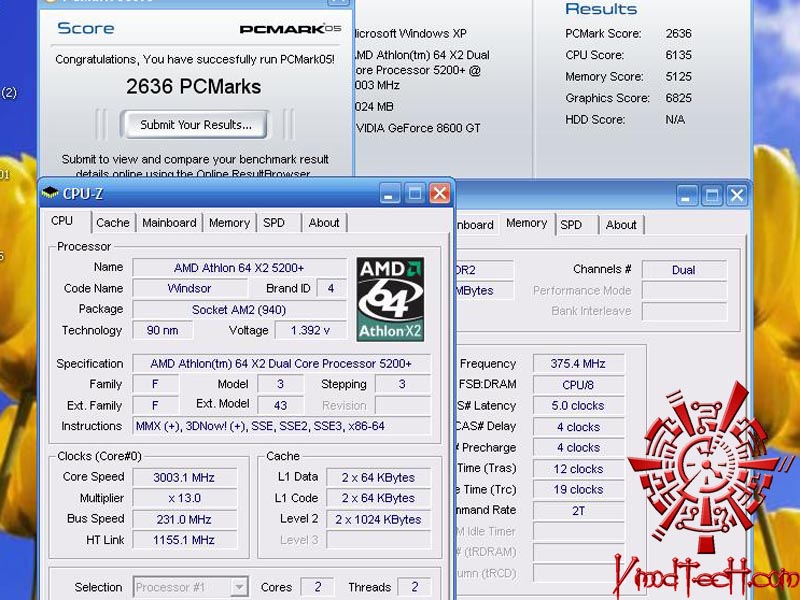This screenshot has width=800, height=600.
Task: Maximize the front CPU-Z window
Action: [415, 193]
